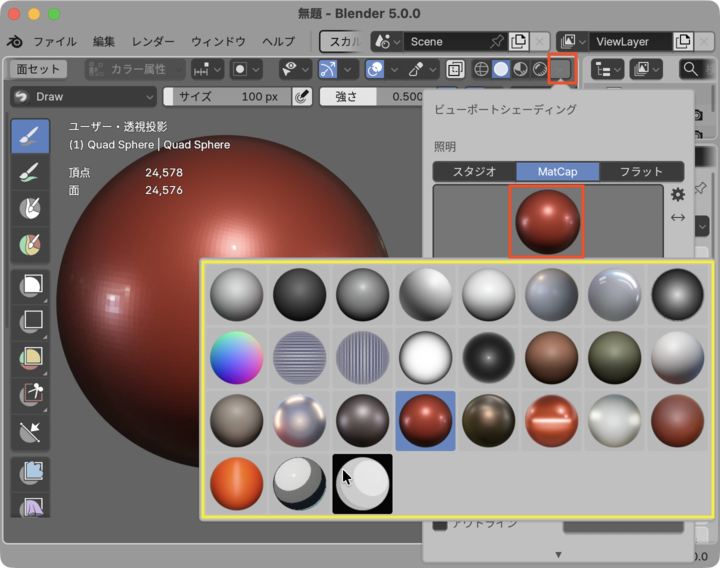Select the wireframe viewport shading icon
Image resolution: width=720 pixels, height=568 pixels.
(480, 70)
